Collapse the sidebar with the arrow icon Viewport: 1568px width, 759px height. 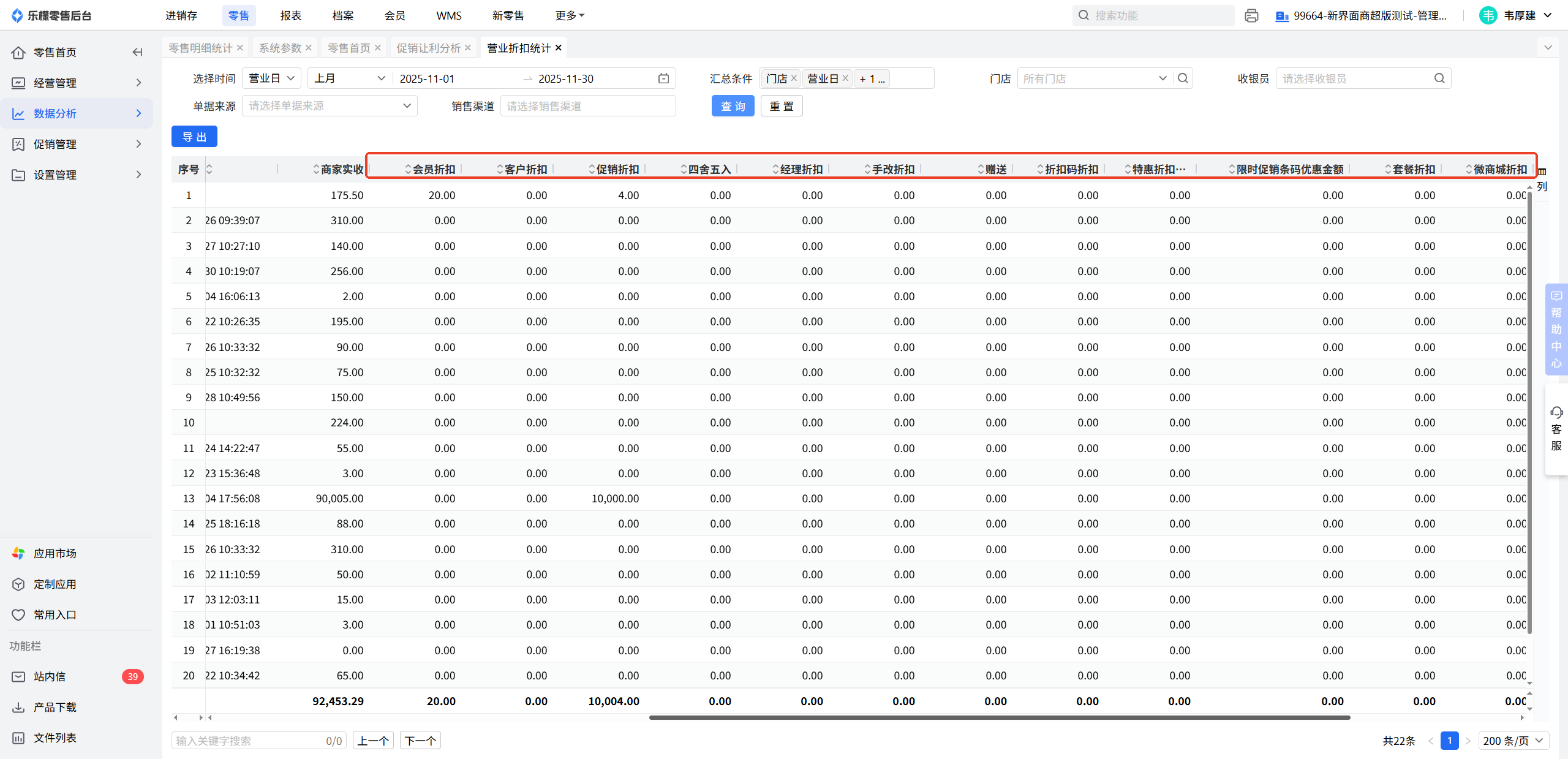(x=138, y=52)
